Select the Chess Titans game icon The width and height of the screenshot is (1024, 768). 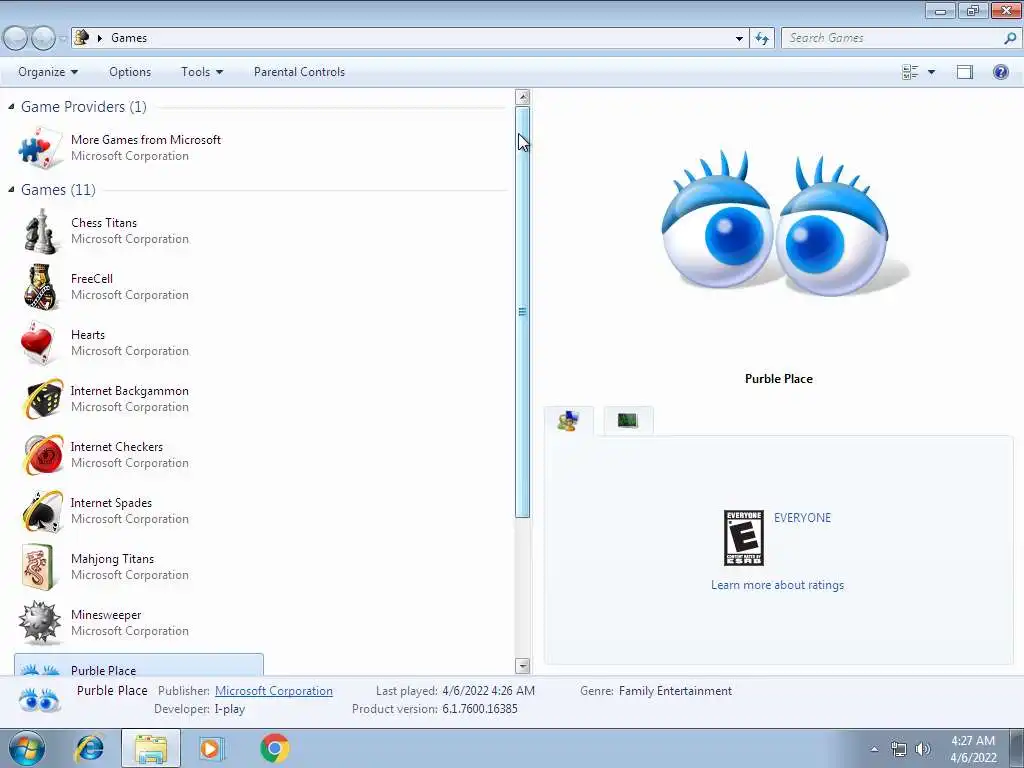point(40,231)
